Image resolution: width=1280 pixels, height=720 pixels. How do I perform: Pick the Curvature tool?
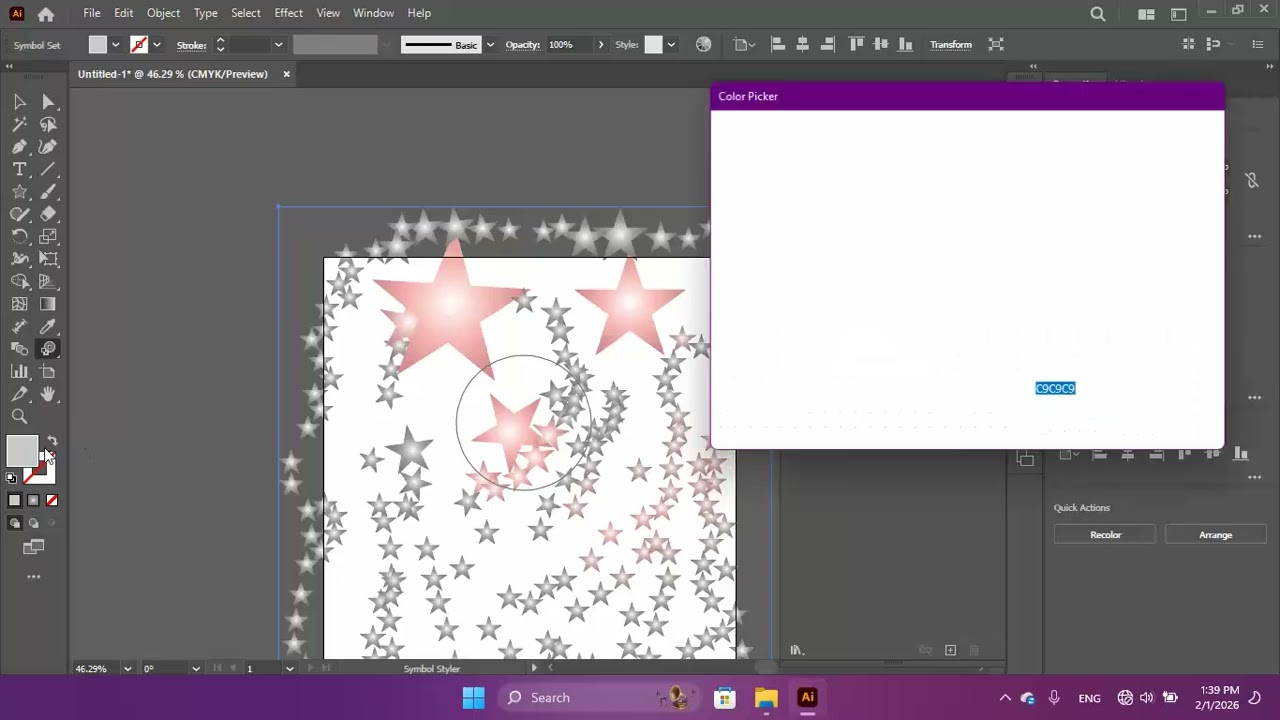click(48, 147)
